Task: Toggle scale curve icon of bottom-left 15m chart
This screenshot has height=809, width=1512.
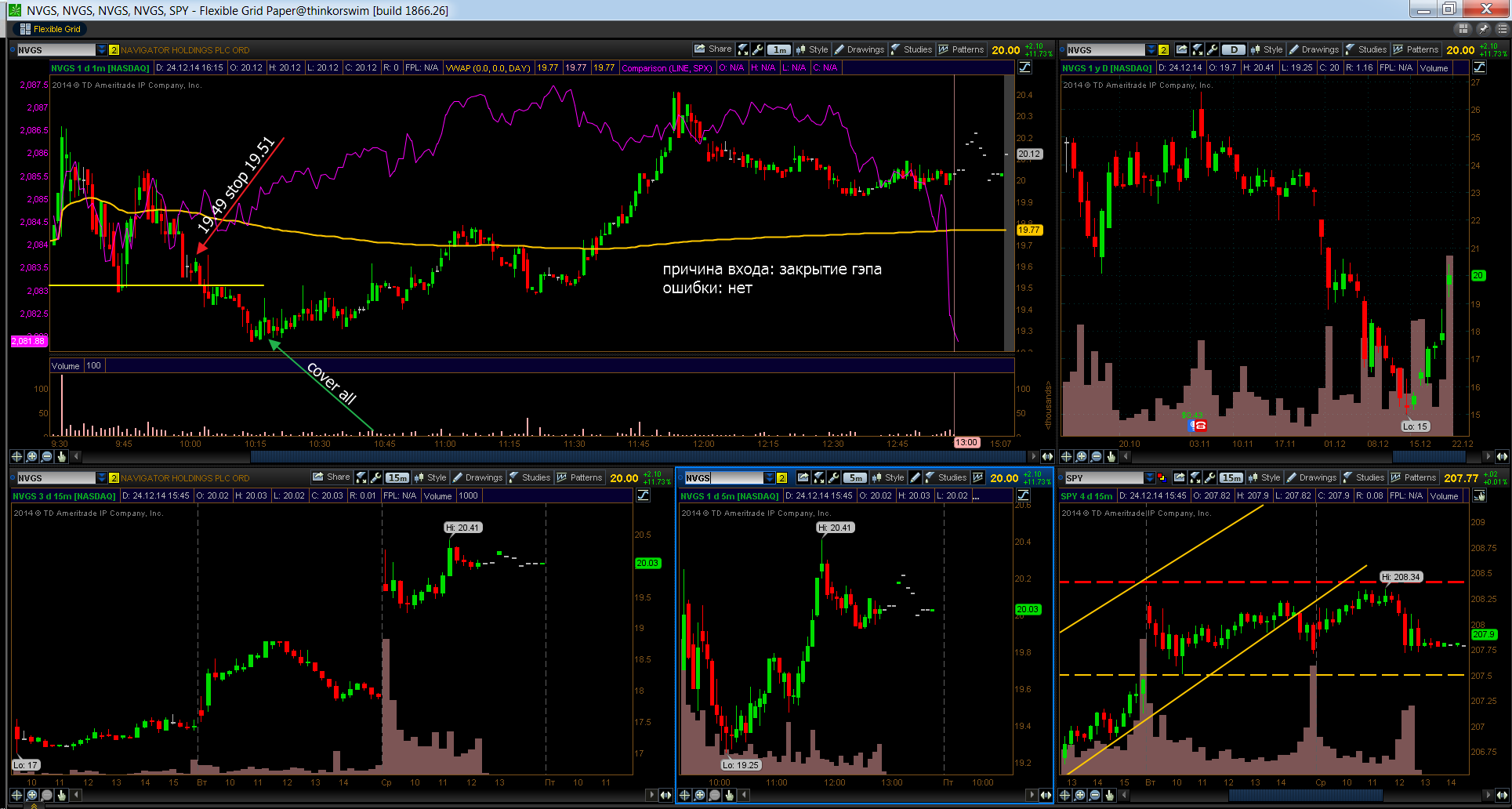Action: click(643, 495)
